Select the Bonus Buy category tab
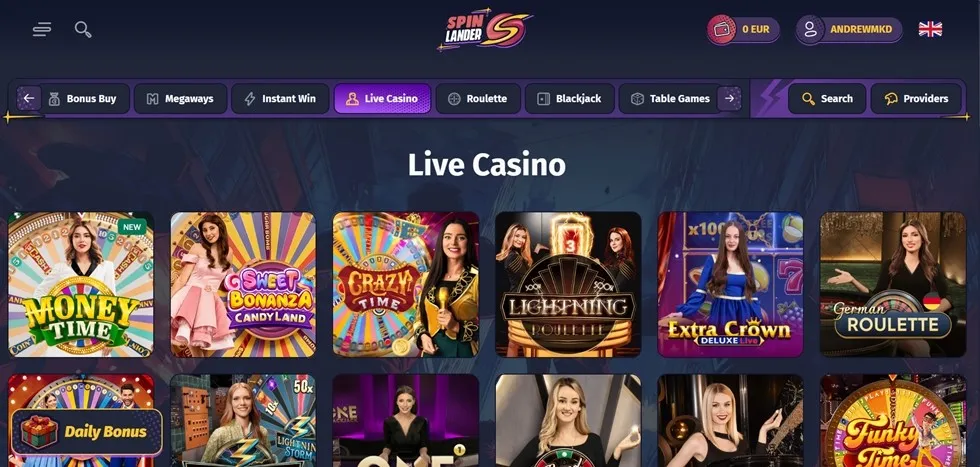The width and height of the screenshot is (980, 467). (x=82, y=99)
